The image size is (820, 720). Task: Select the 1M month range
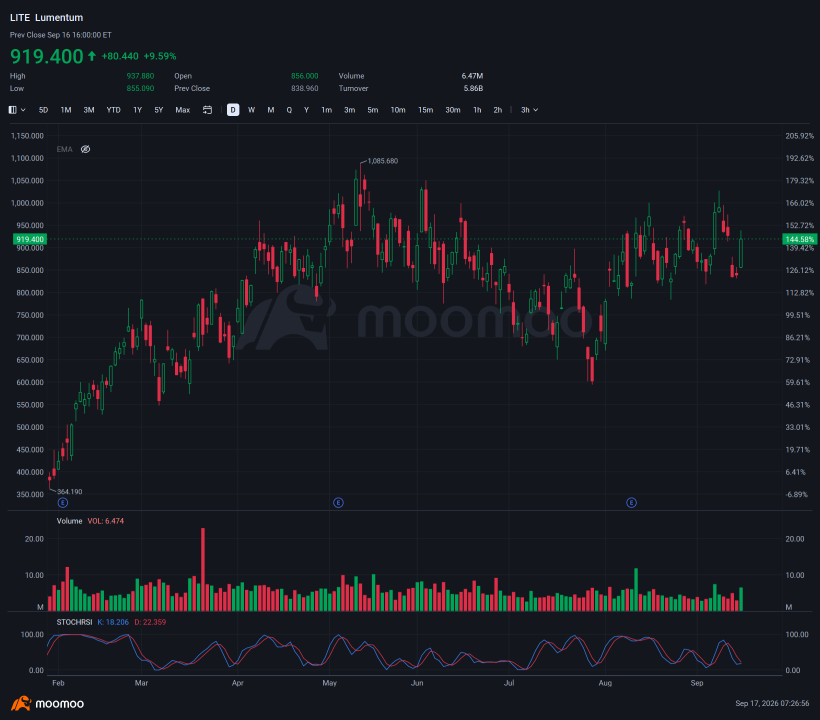(x=66, y=110)
